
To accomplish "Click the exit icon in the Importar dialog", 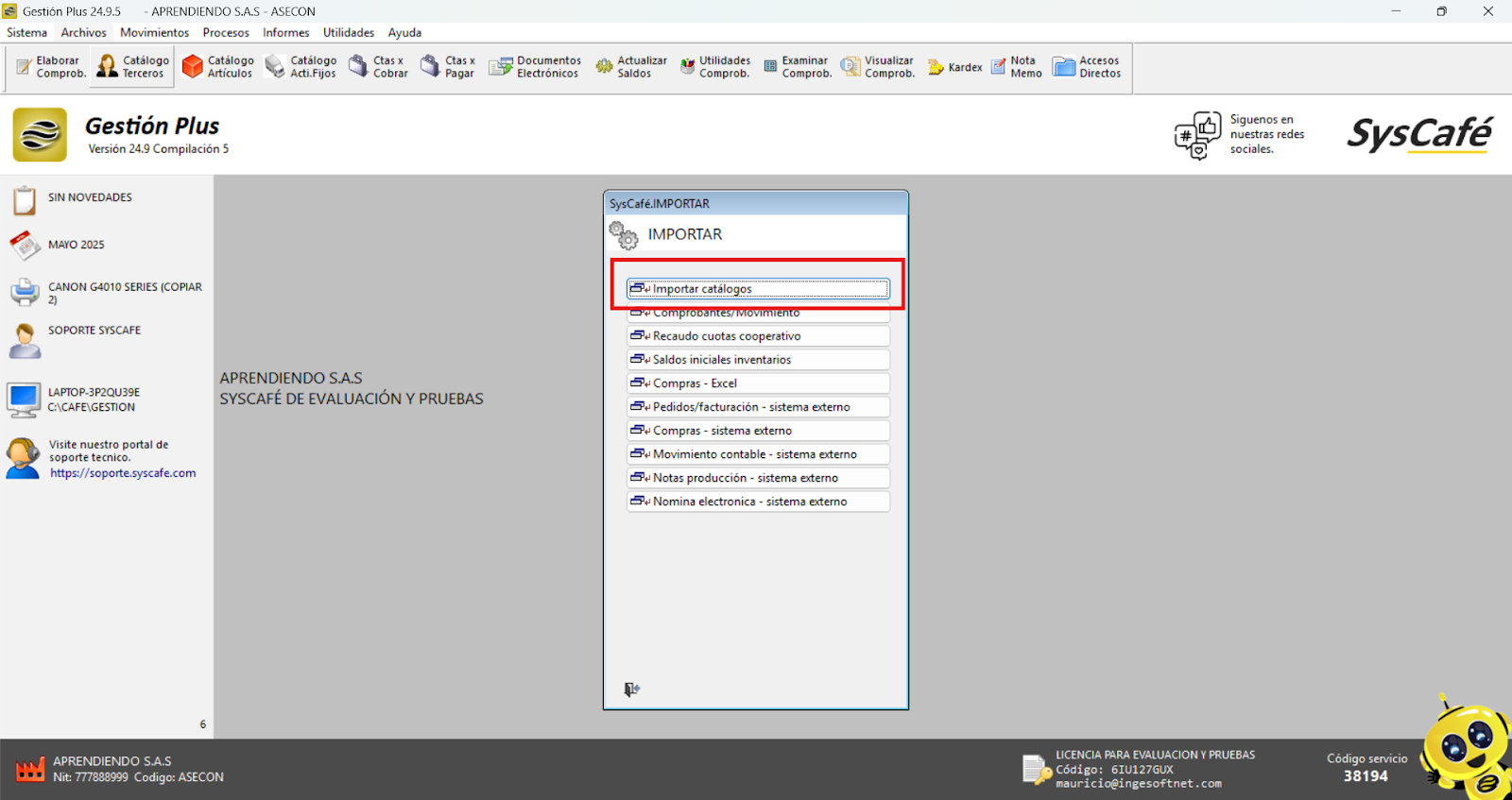I will point(632,689).
